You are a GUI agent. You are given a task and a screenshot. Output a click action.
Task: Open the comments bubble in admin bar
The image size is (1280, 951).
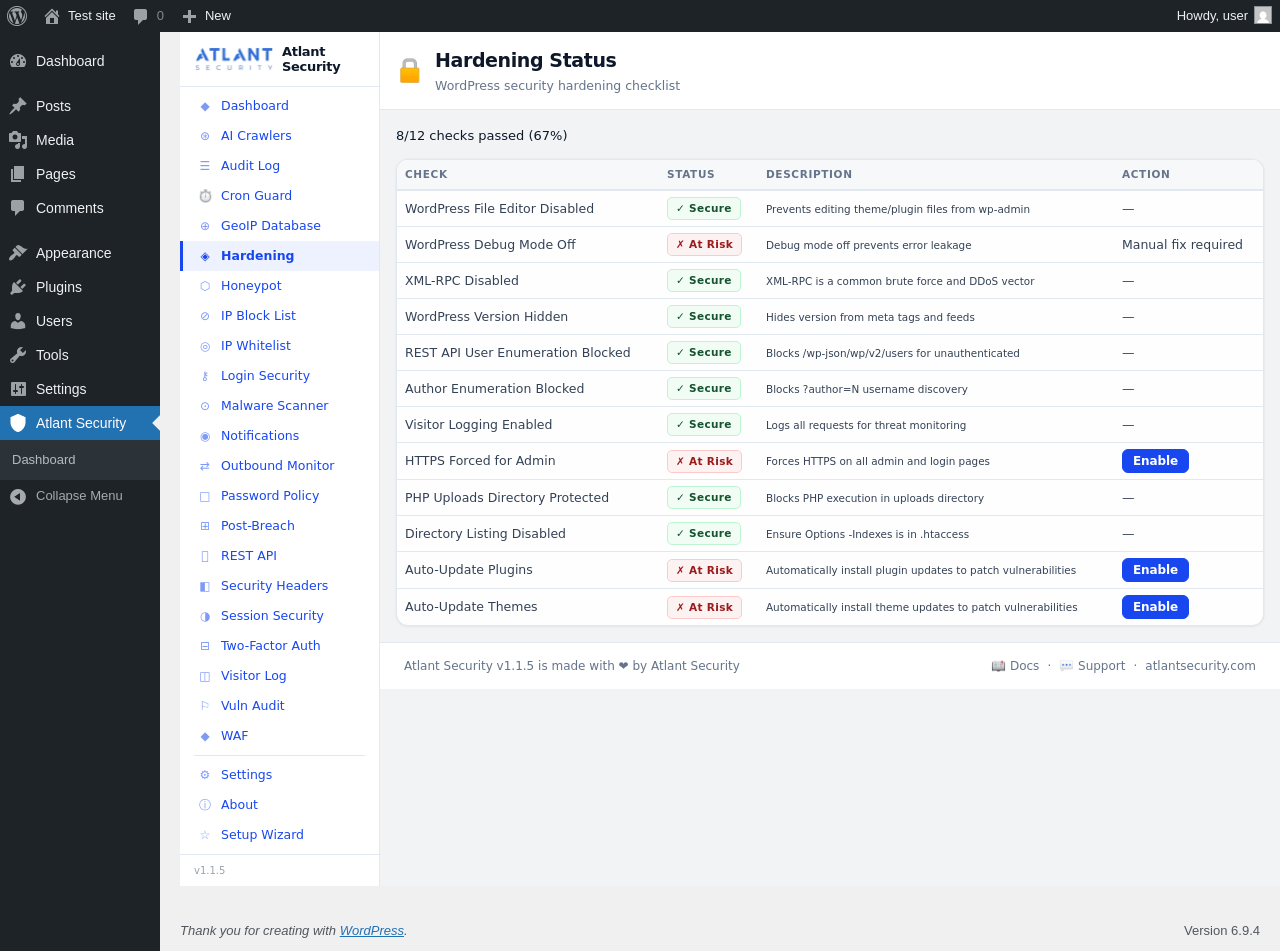tap(141, 16)
